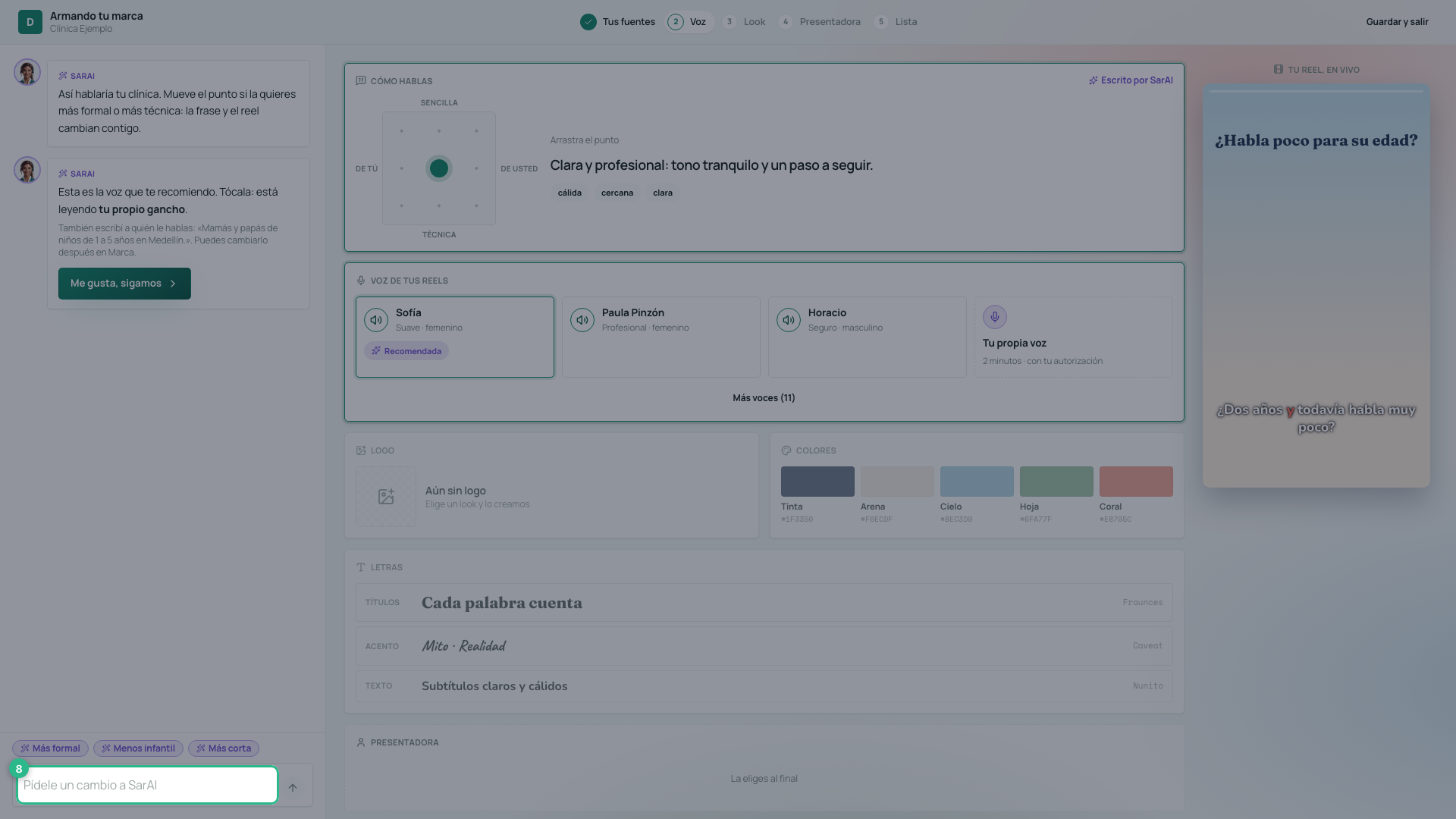This screenshot has height=819, width=1456.
Task: Open the Acento Caveat font row
Action: (x=764, y=646)
